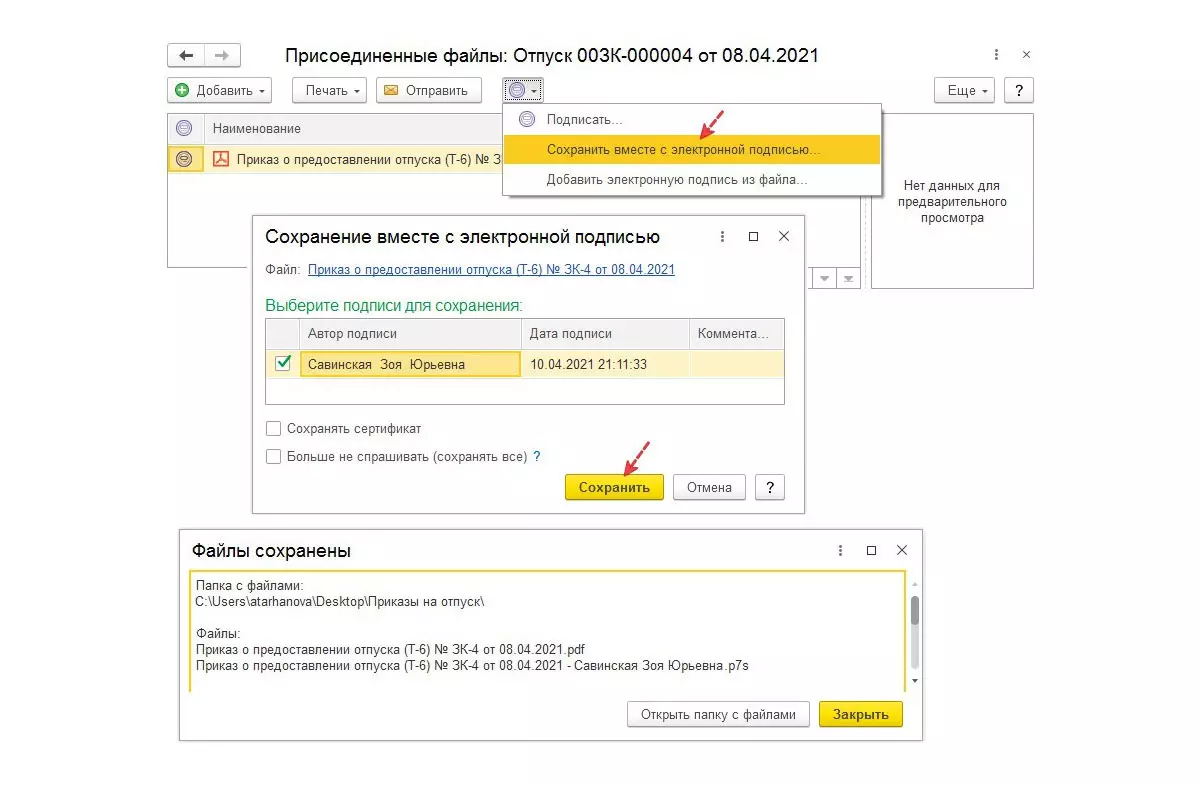Go back with the left arrow button
The image size is (1200, 785).
(x=186, y=55)
